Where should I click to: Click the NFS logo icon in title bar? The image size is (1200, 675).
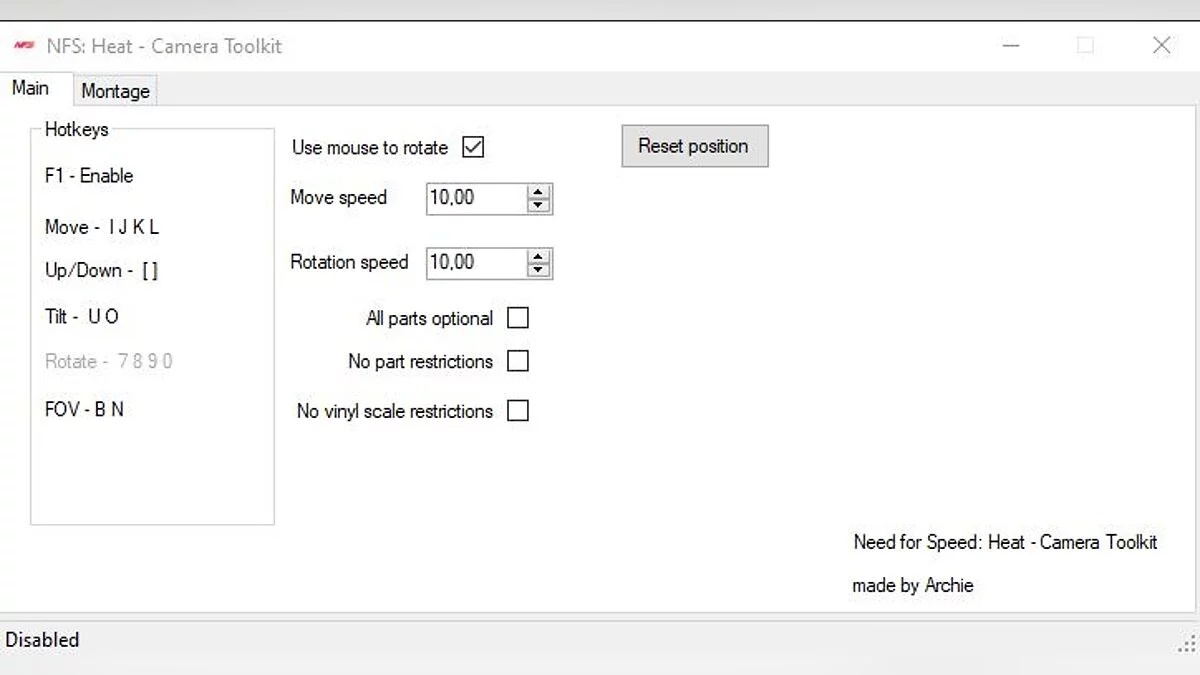[x=24, y=46]
